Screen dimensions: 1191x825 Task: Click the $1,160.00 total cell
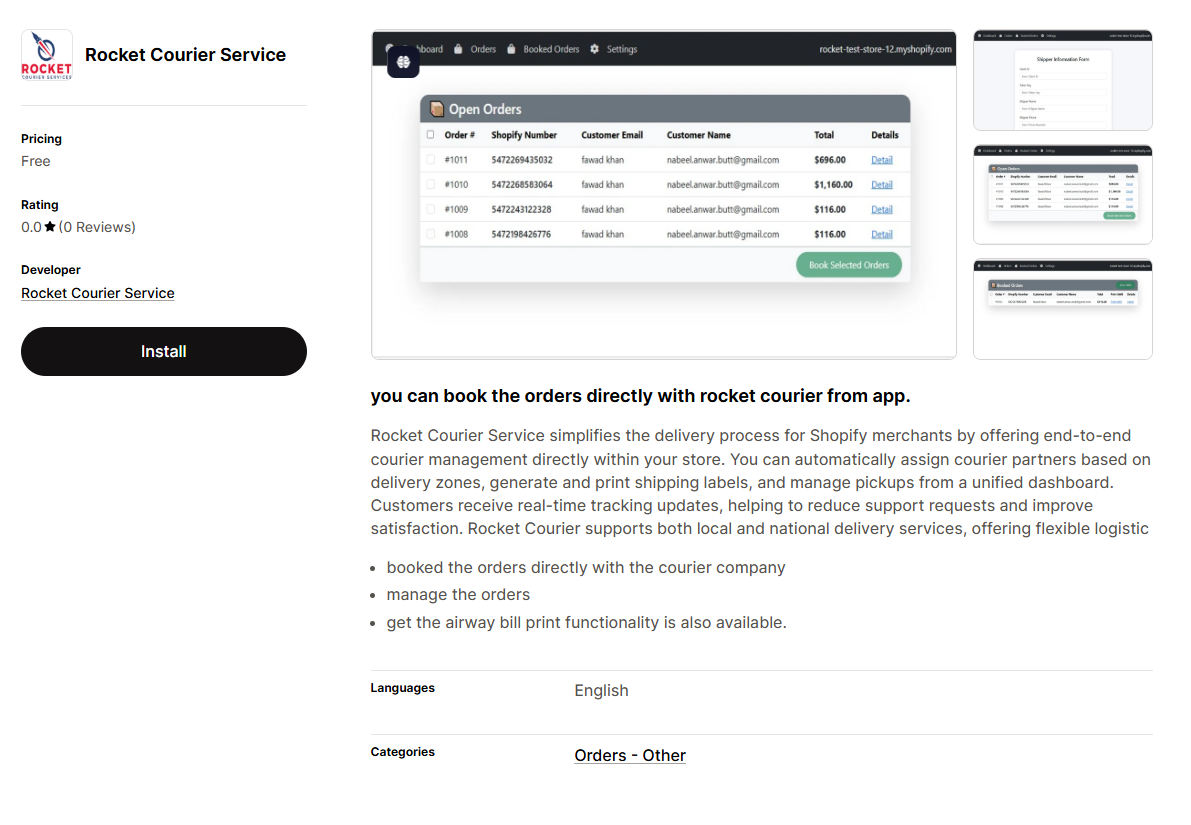(x=833, y=185)
